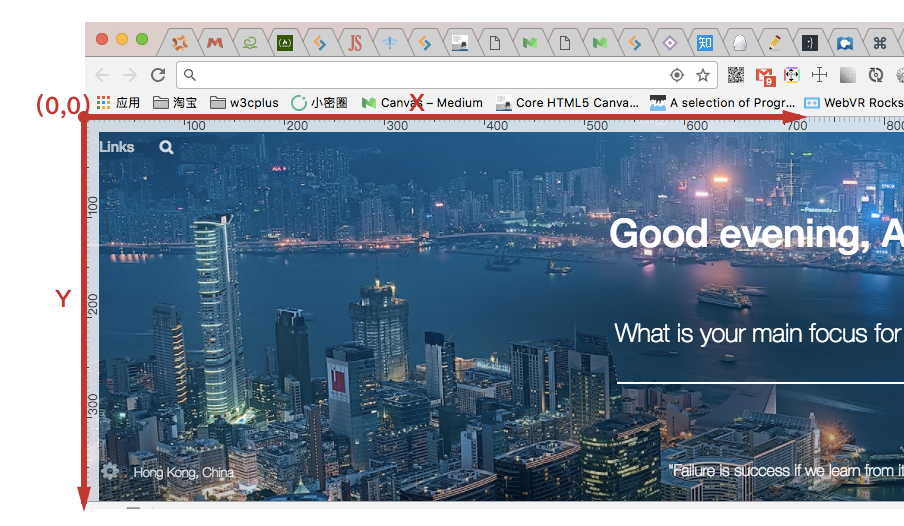Switch to the pencil icon tab
904x526 pixels.
pos(775,43)
